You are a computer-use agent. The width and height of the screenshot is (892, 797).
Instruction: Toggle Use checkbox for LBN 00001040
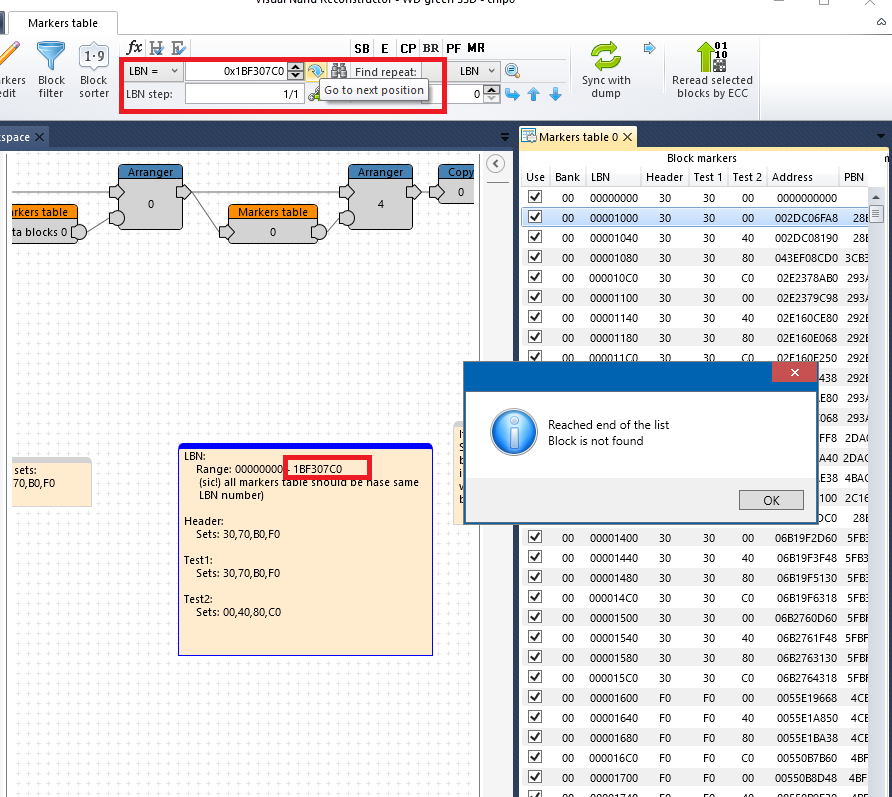535,237
